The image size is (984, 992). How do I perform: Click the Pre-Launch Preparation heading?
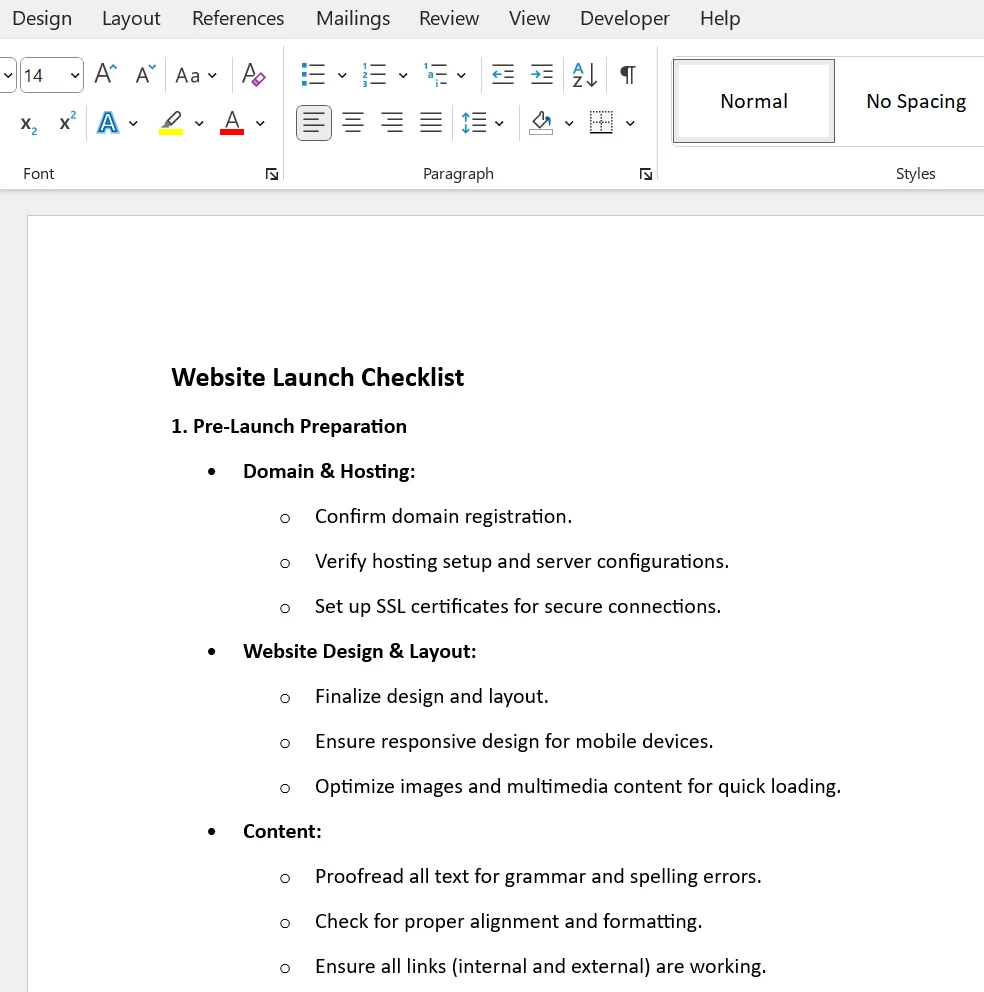pos(289,426)
